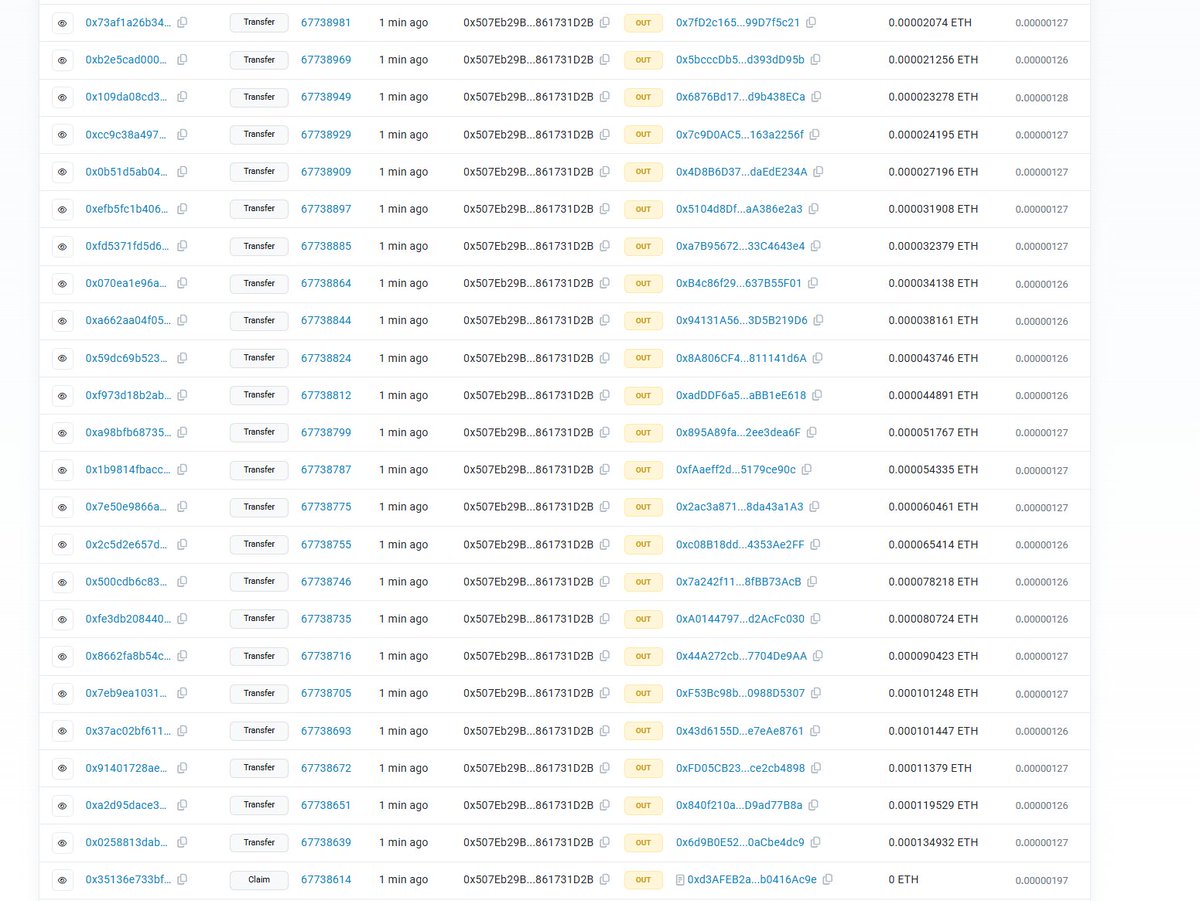Copy sender address in block 67738693 row

click(x=604, y=731)
